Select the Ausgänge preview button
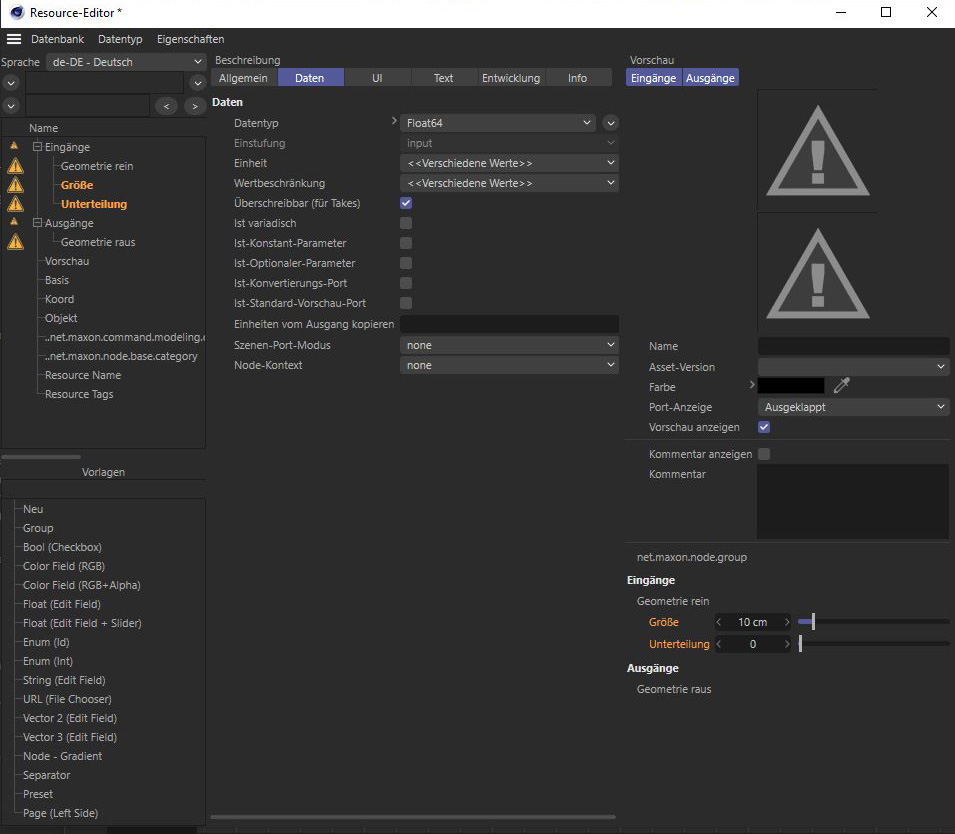Screen dimensions: 955x834 pos(710,78)
